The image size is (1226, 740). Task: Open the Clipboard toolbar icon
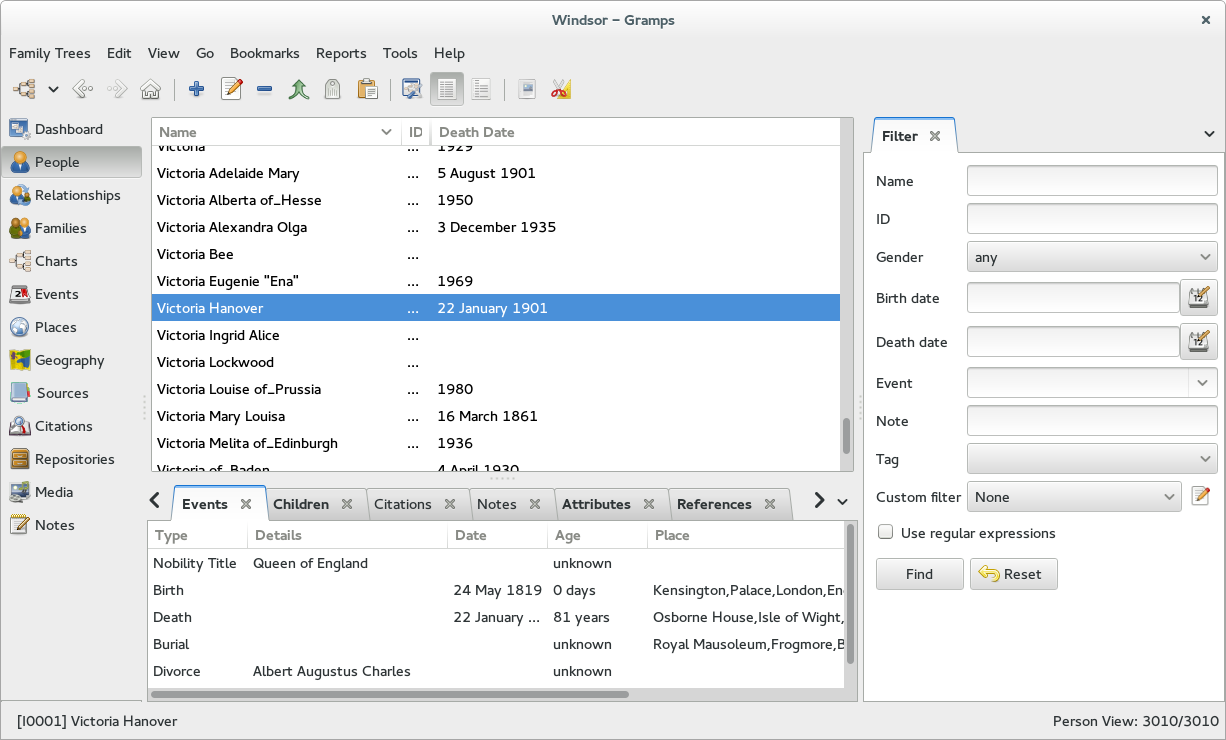tap(367, 90)
